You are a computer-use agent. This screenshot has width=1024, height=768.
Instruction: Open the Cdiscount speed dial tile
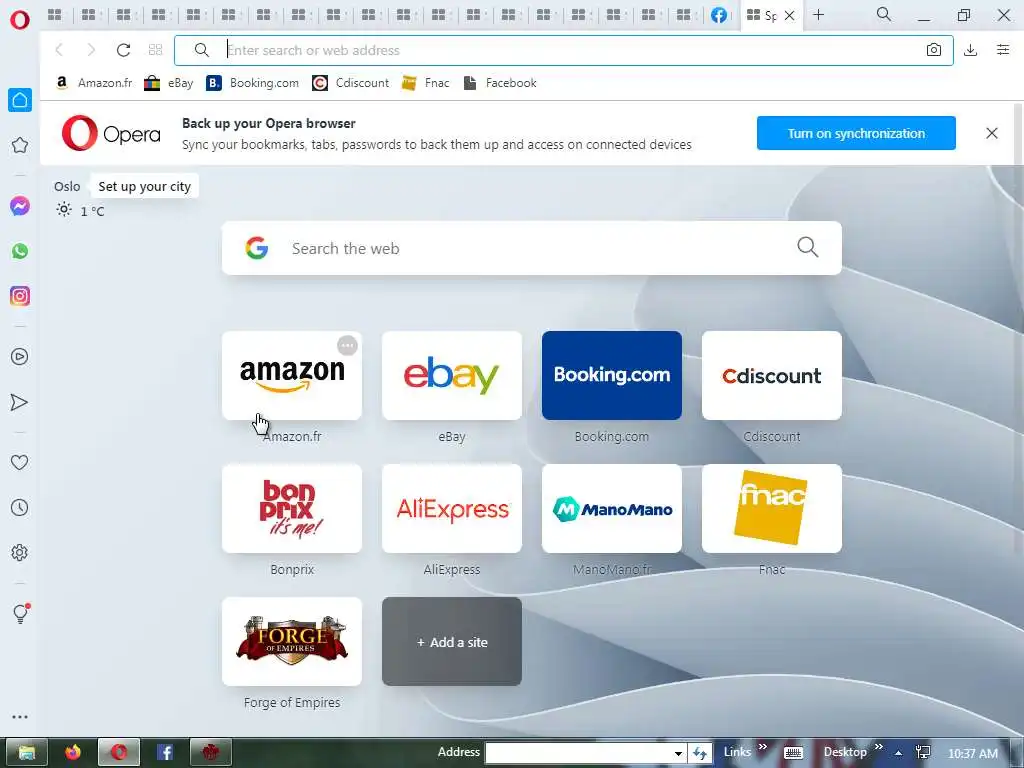[x=772, y=376]
